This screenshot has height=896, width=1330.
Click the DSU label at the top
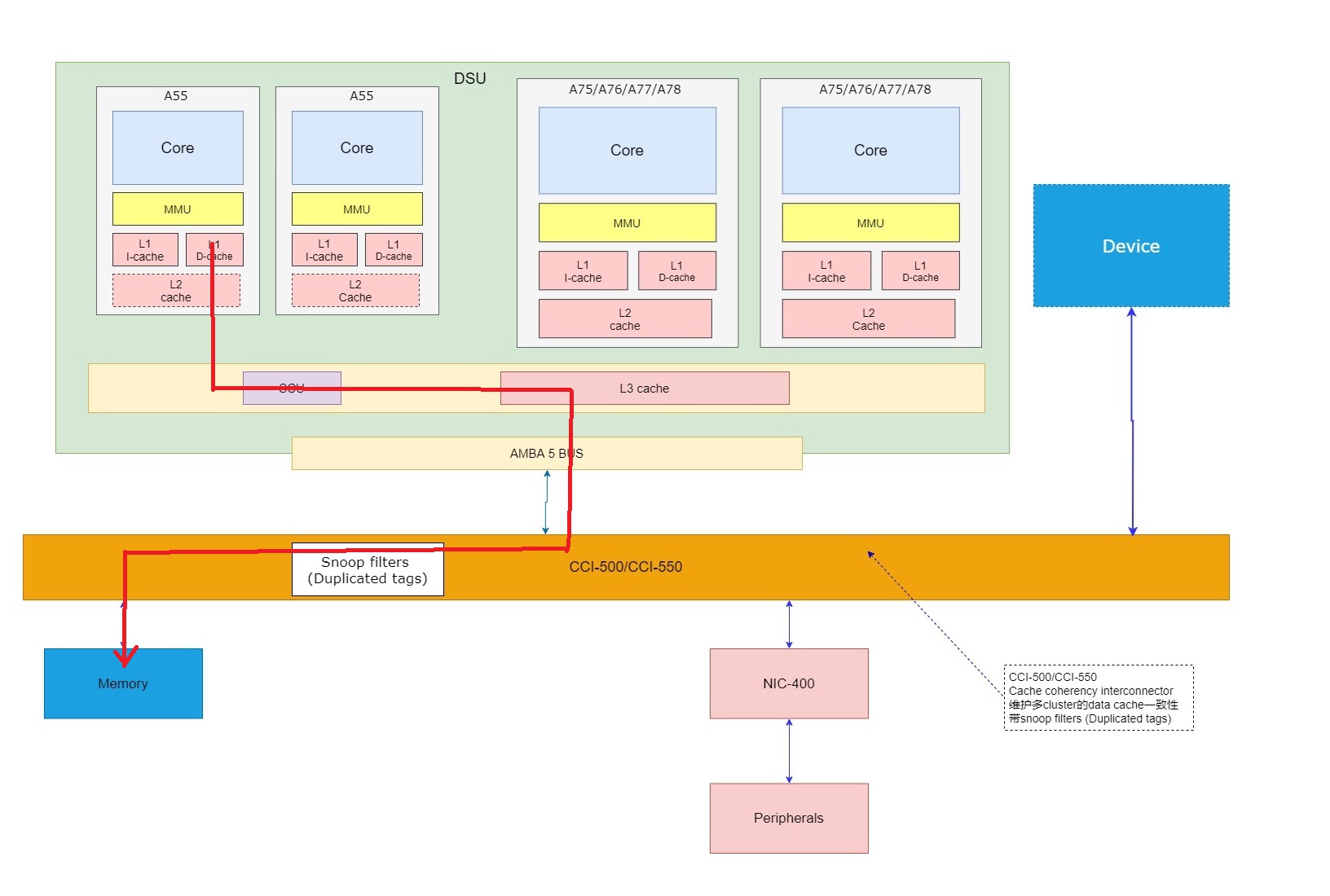pos(469,78)
